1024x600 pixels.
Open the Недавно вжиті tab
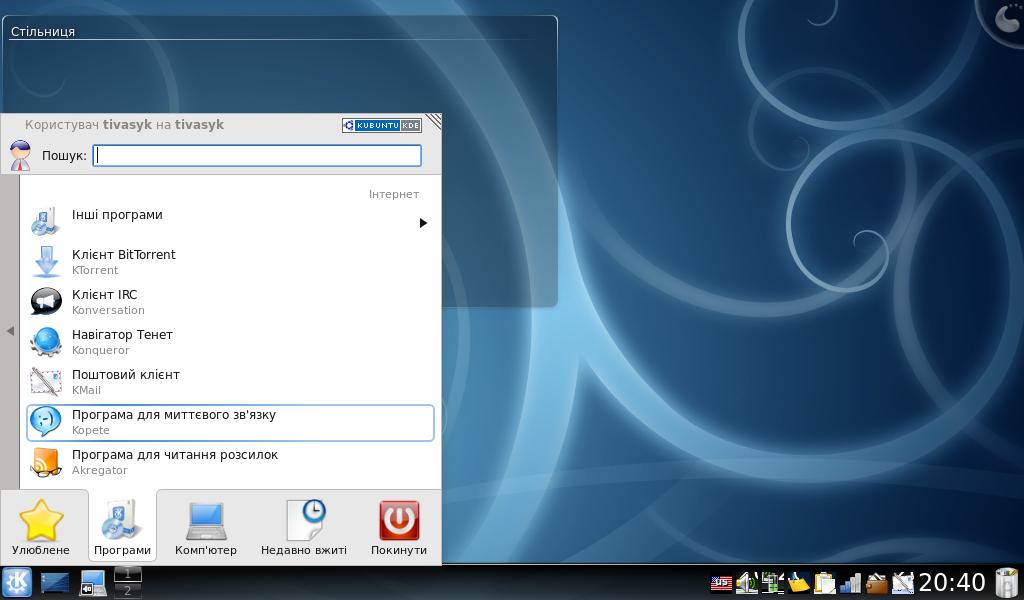click(x=304, y=526)
